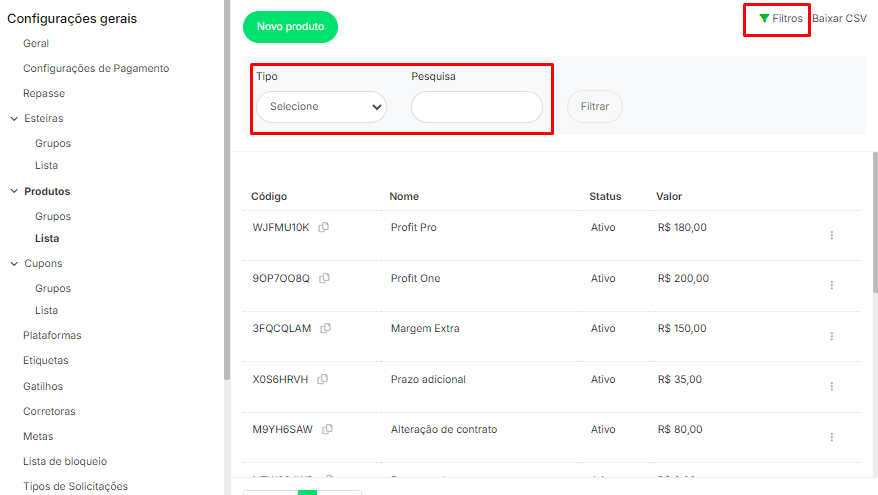Open options menu for Alteração de contrato
The height and width of the screenshot is (495, 878).
[831, 437]
